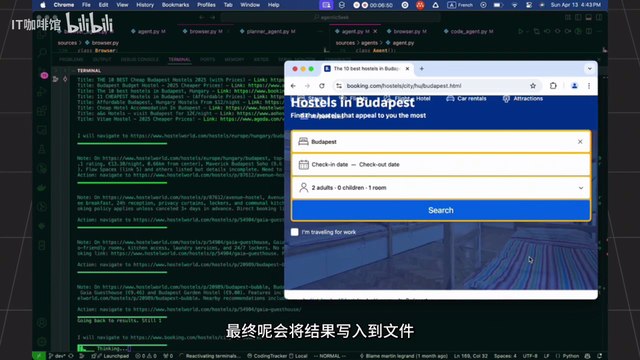Open Control Center from menu bar
This screenshot has height=360, width=640.
coord(529,5)
